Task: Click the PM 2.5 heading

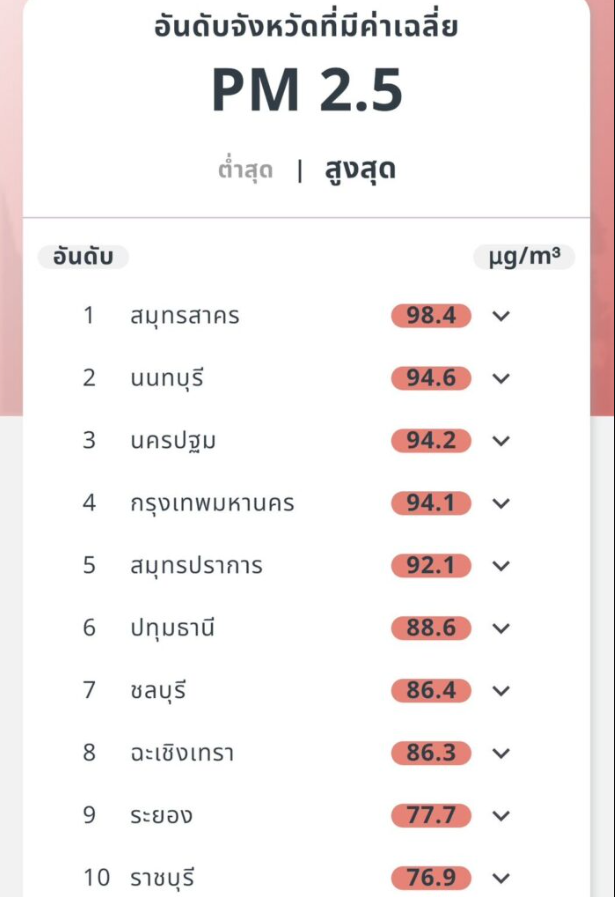Action: point(307,90)
